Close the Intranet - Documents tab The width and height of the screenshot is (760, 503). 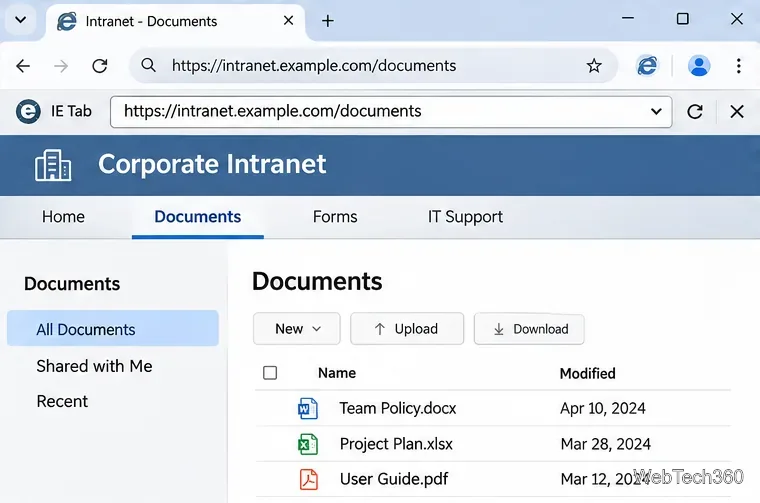pos(288,20)
